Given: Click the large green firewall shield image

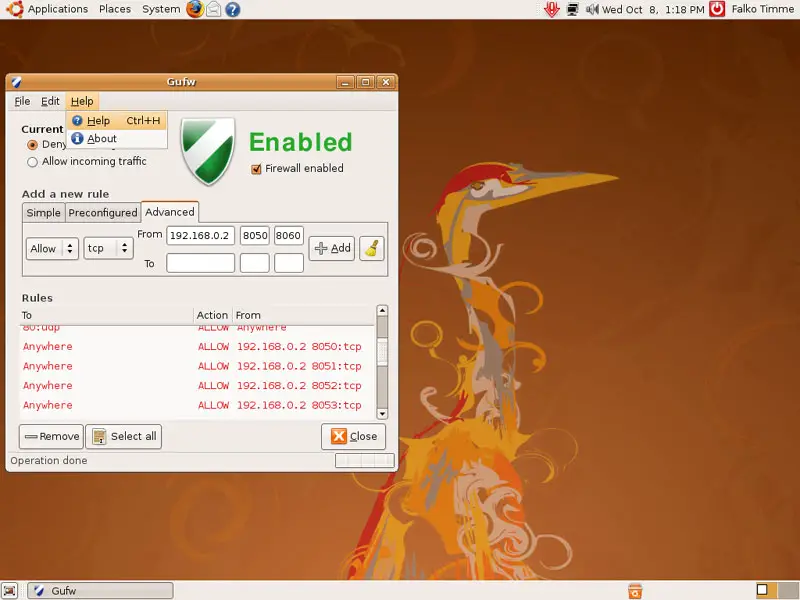Looking at the screenshot, I should pos(208,151).
